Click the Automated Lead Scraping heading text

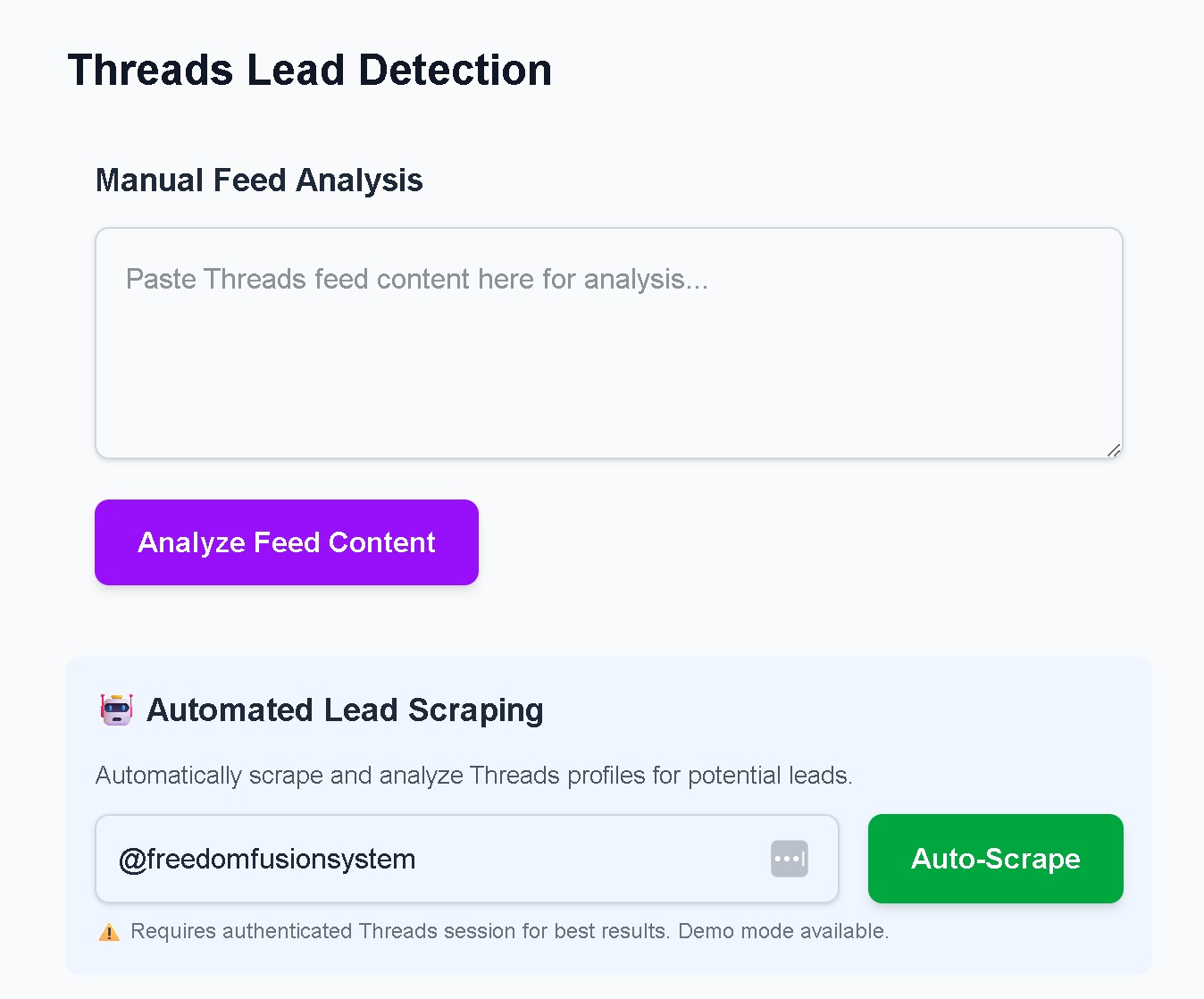point(345,710)
